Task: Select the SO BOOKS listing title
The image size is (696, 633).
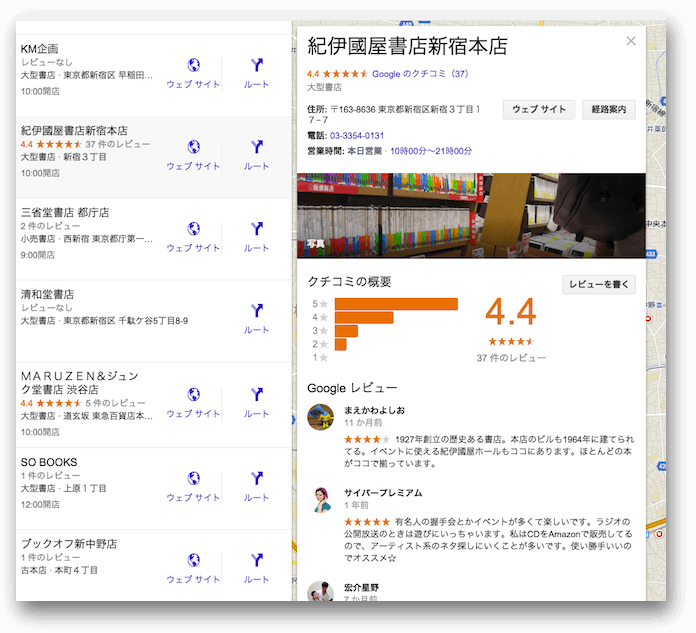Action: 49,462
